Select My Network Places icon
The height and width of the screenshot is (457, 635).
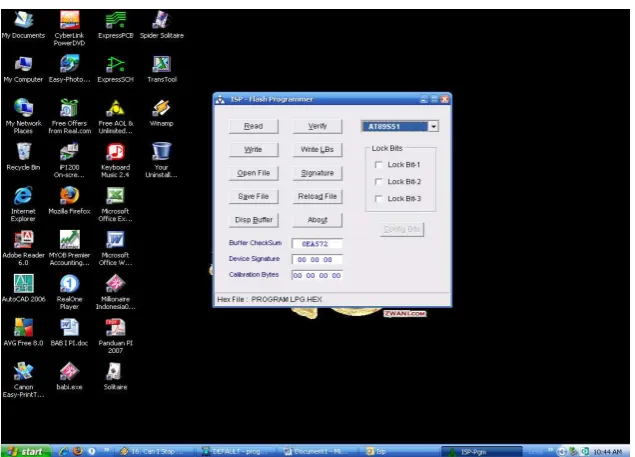pyautogui.click(x=23, y=116)
